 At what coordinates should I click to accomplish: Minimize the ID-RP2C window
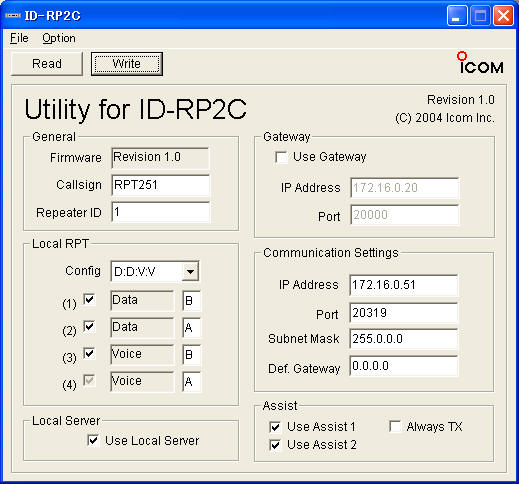tap(457, 15)
